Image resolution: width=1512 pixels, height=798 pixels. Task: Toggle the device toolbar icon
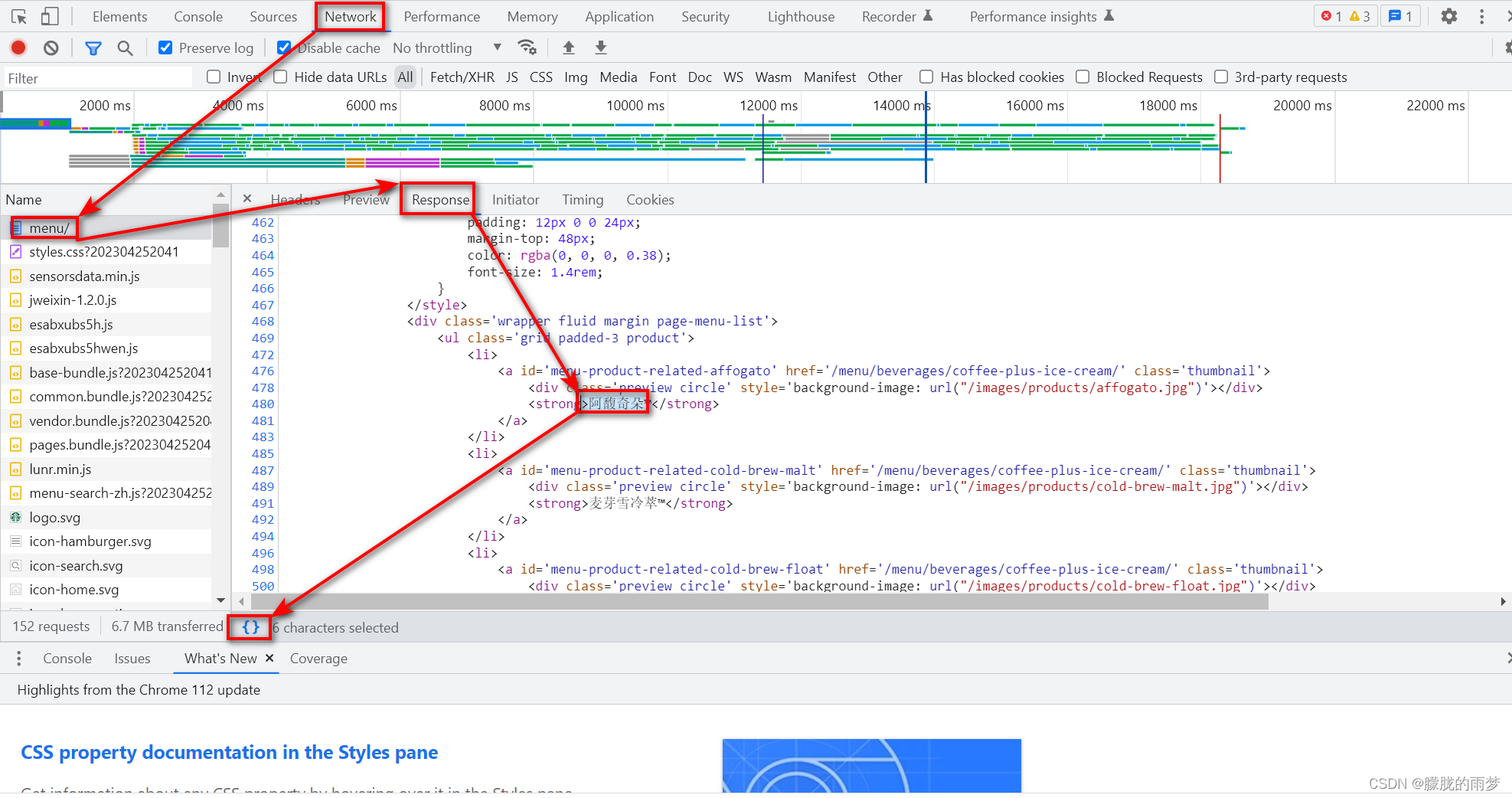50,16
